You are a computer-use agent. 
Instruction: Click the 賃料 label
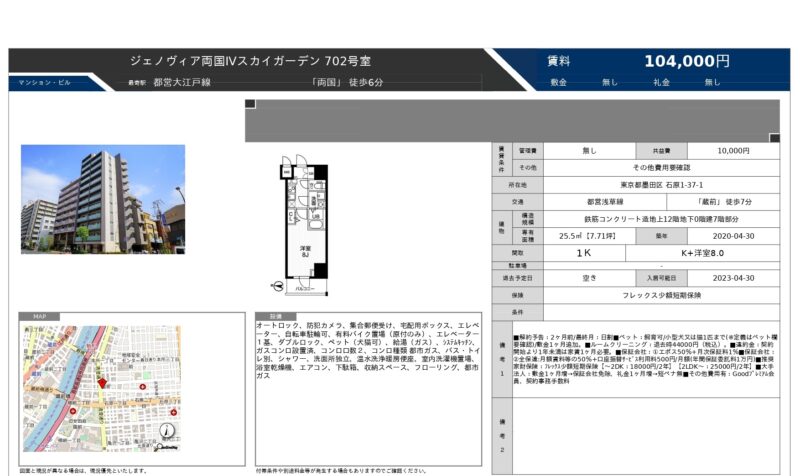[559, 61]
